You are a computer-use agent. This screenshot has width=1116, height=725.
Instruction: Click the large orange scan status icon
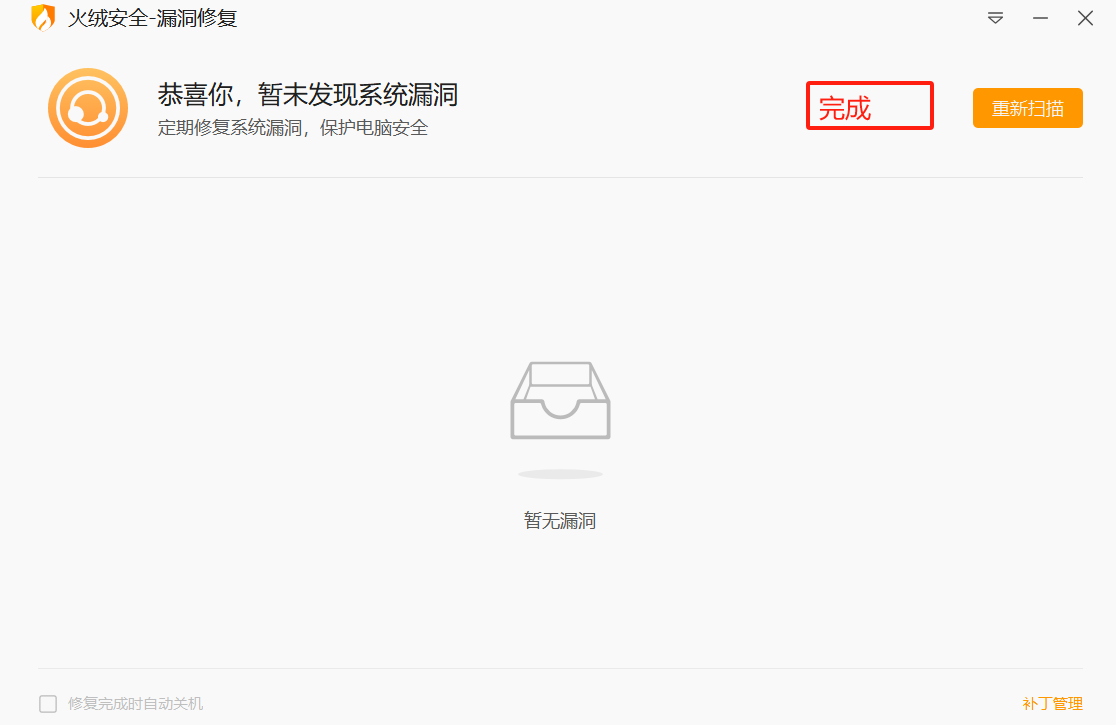coord(88,108)
